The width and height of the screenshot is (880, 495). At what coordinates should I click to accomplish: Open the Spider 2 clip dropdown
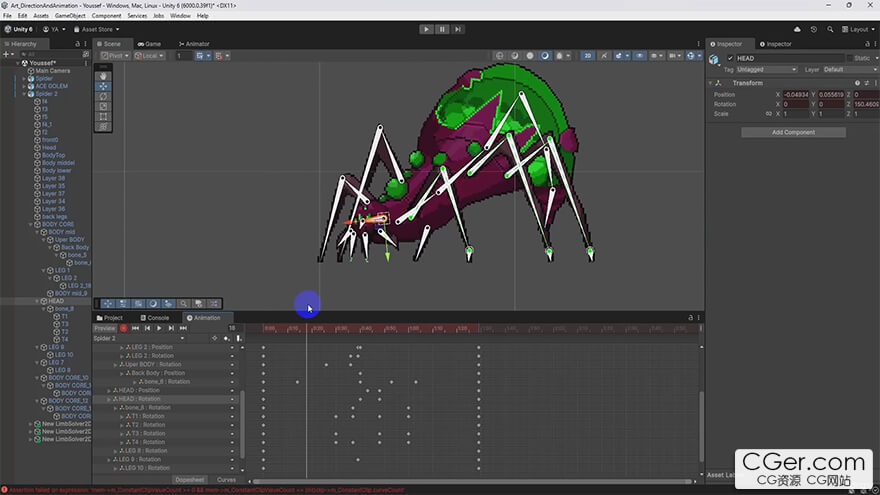pyautogui.click(x=139, y=338)
